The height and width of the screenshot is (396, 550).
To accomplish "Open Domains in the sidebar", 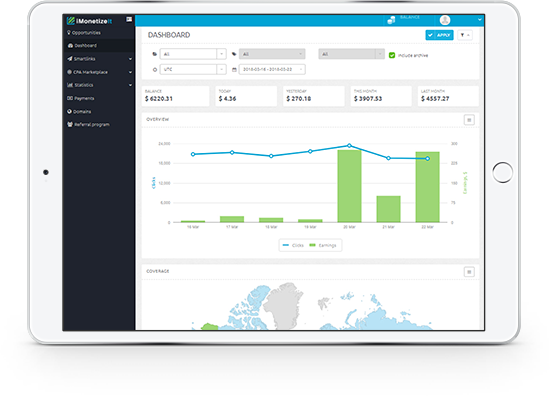I will tap(99, 112).
